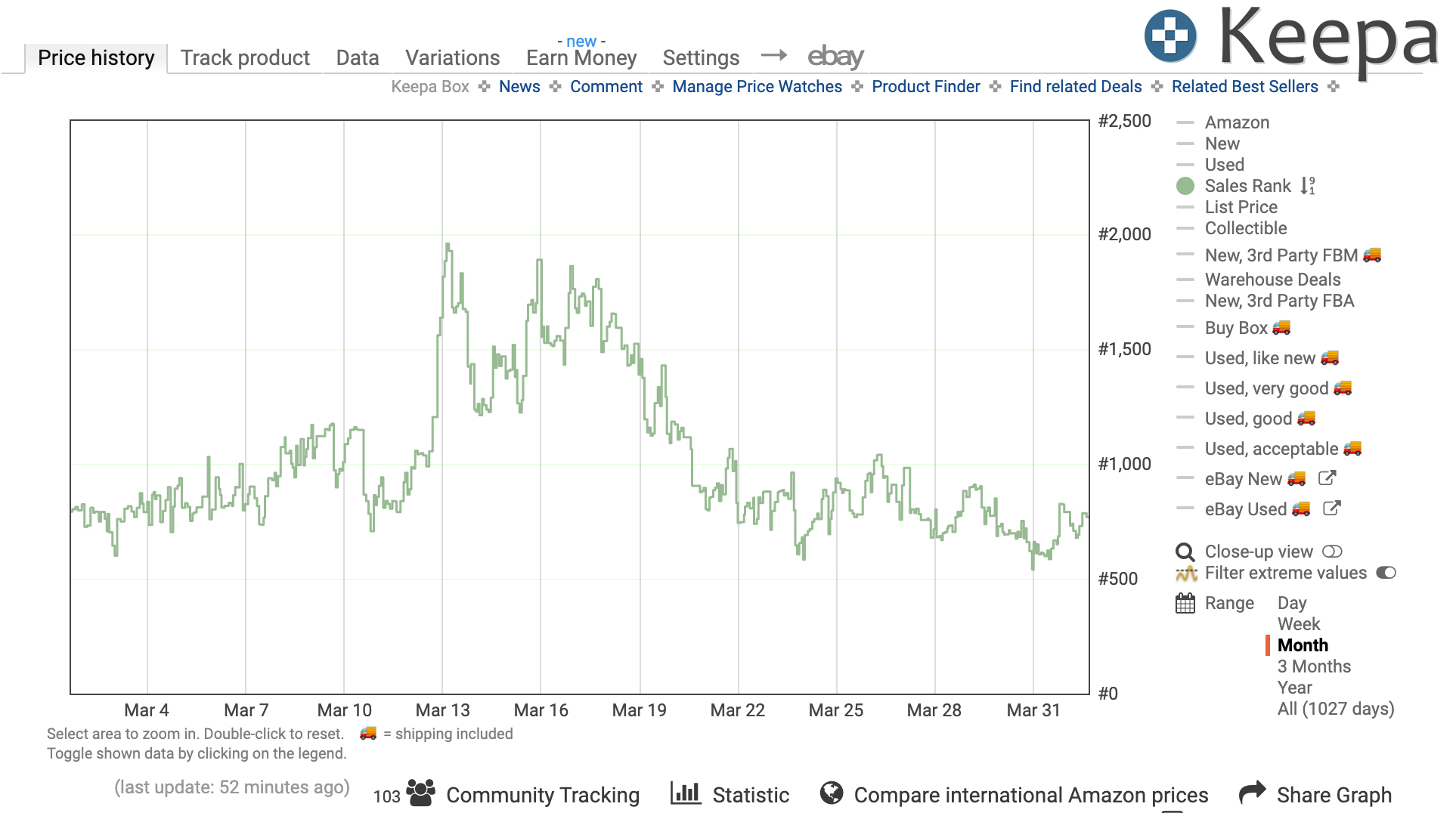Open eBay Used external link icon
Image resolution: width=1456 pixels, height=813 pixels.
click(1331, 509)
